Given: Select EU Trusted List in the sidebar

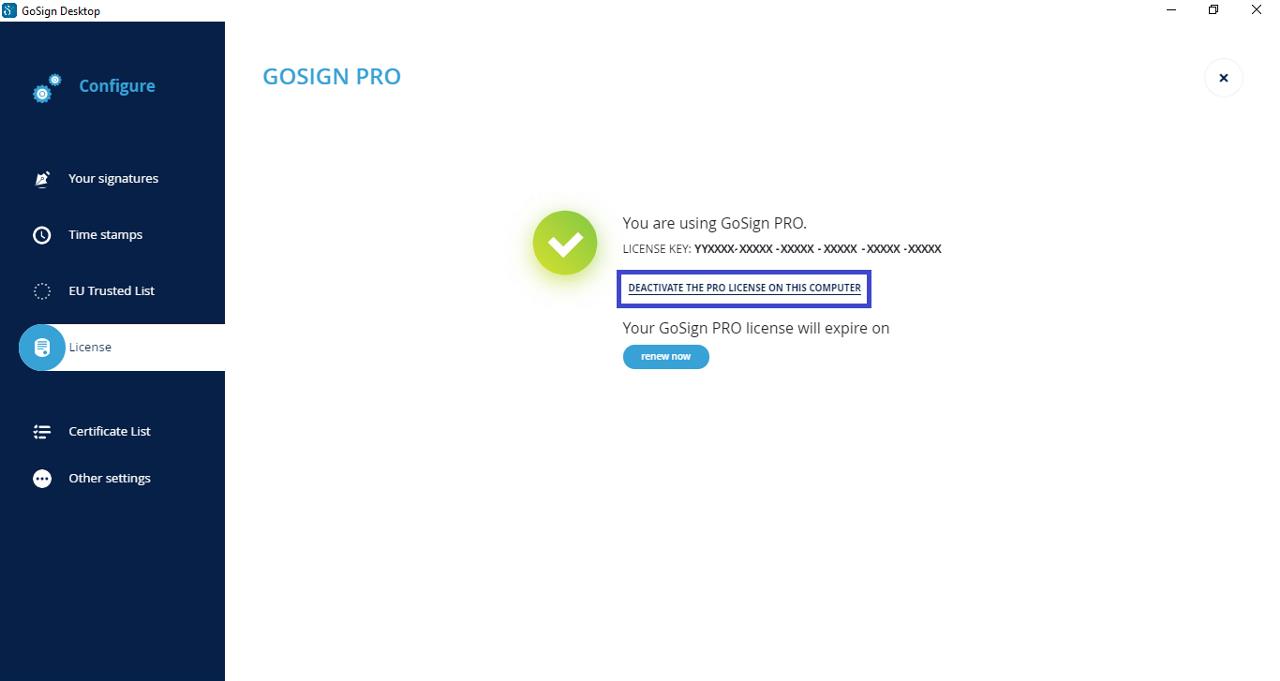Looking at the screenshot, I should pos(113,291).
